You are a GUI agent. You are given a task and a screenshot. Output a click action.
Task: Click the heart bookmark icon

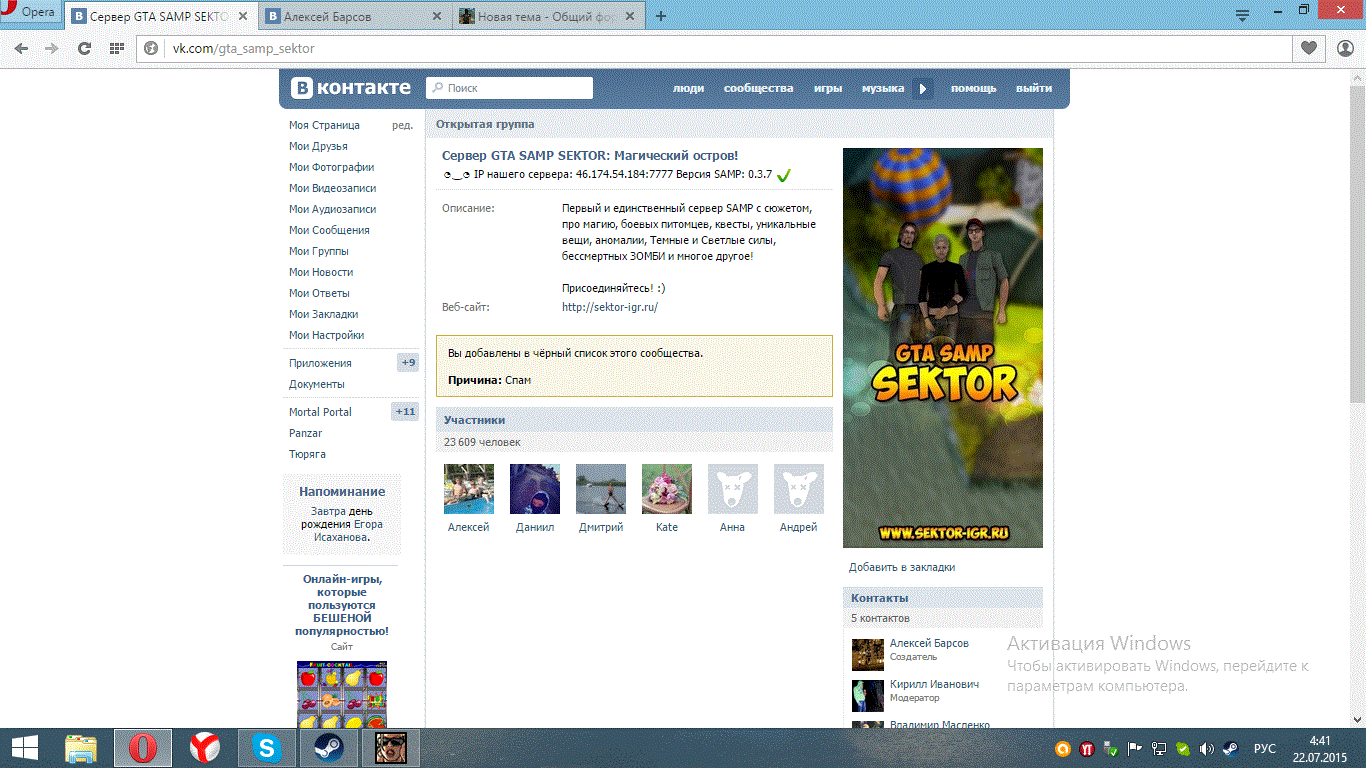[x=1309, y=48]
